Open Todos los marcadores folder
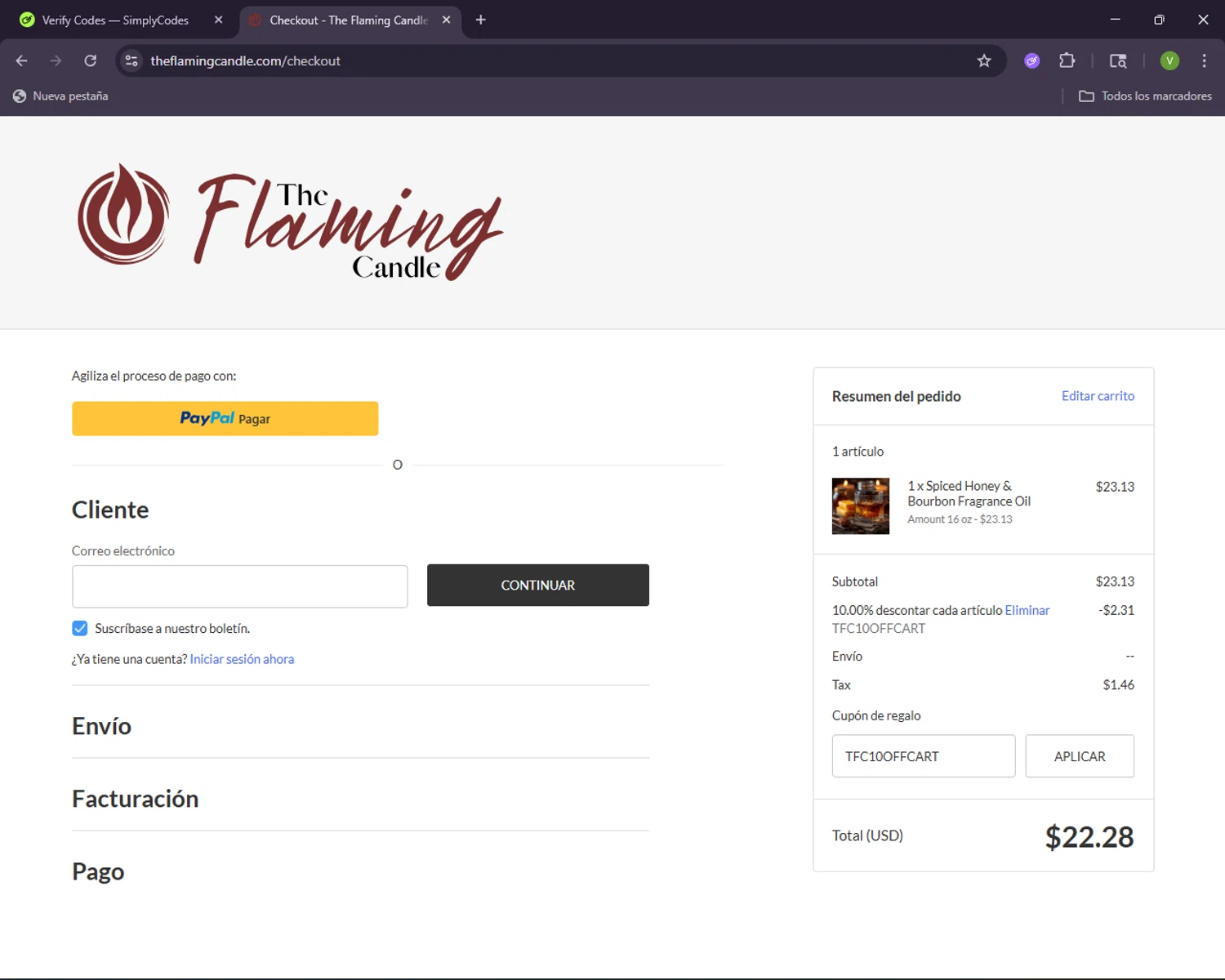 point(1145,96)
